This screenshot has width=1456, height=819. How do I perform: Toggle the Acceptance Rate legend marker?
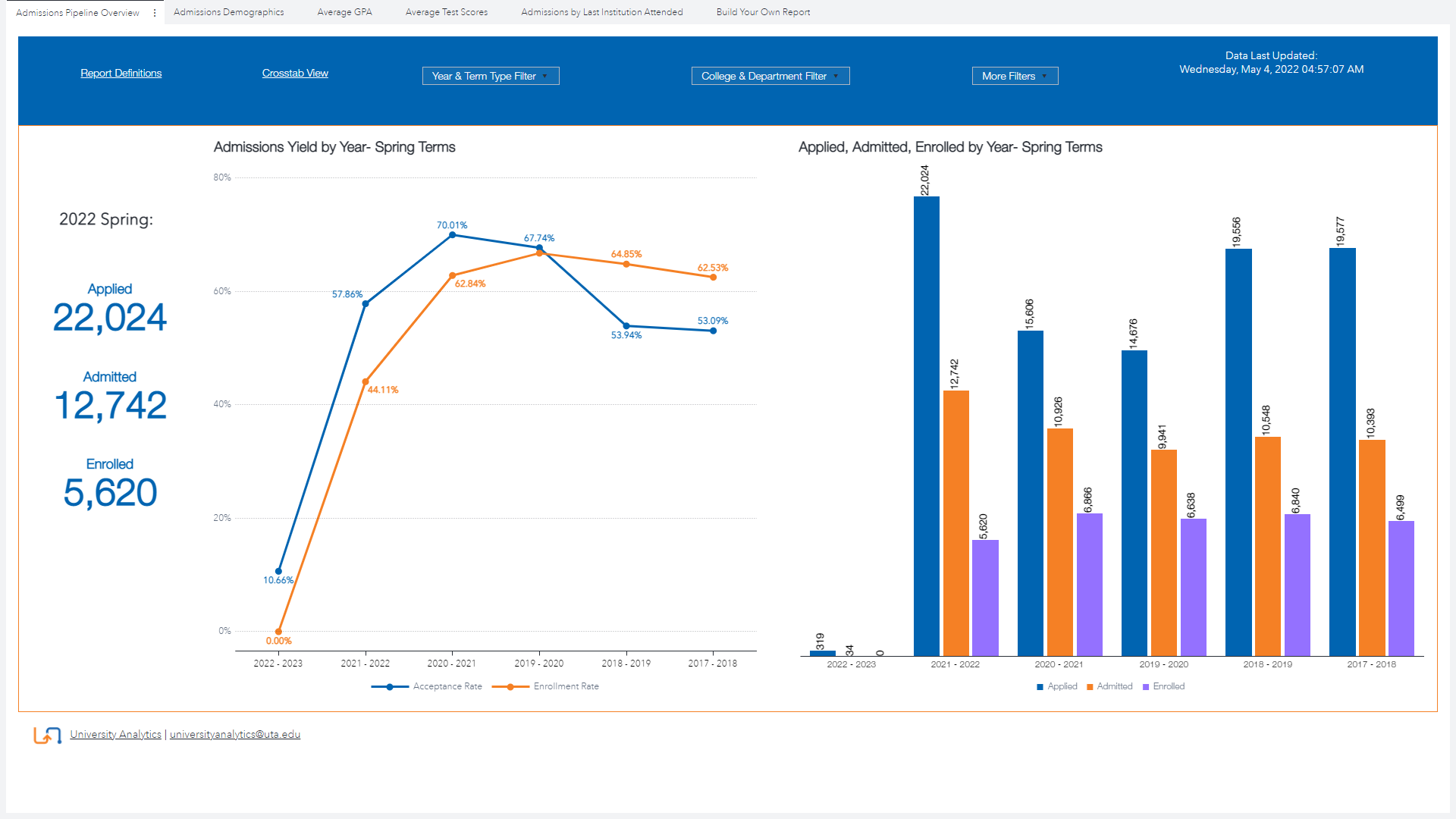390,687
